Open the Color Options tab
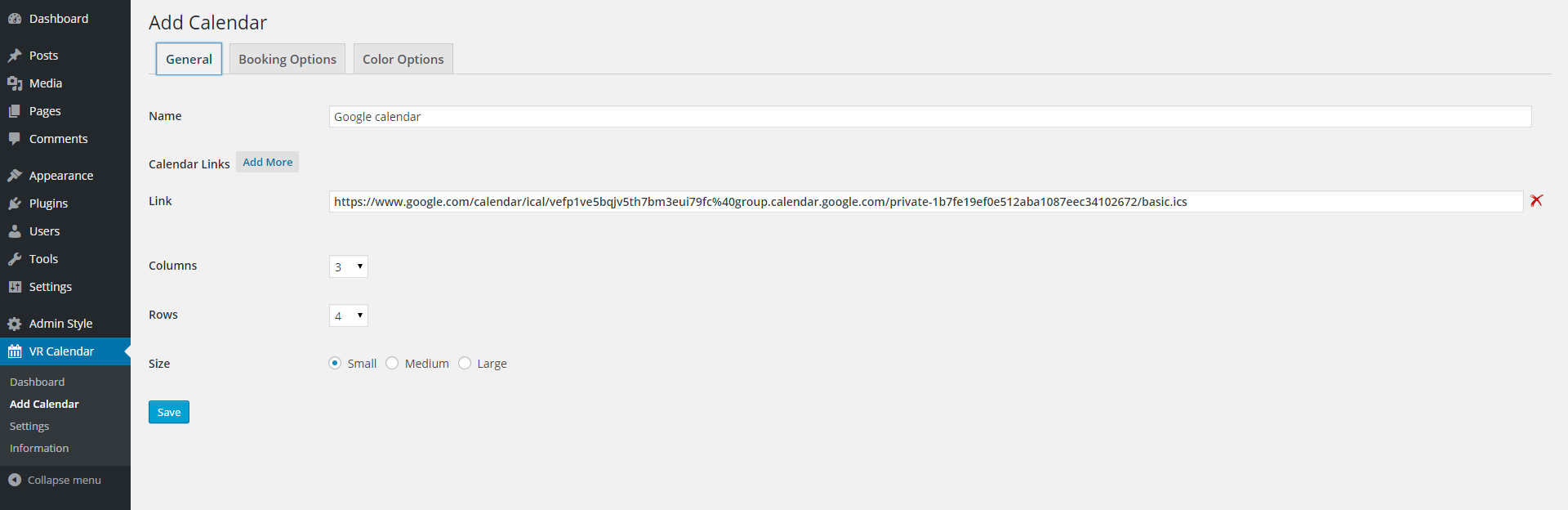The image size is (1568, 510). [403, 59]
